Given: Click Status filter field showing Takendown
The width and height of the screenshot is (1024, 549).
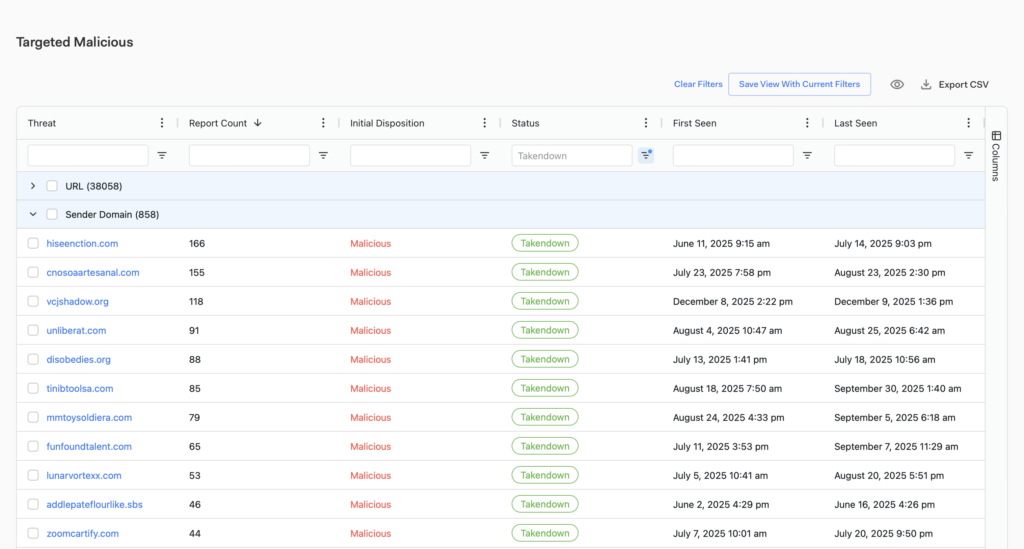Looking at the screenshot, I should (x=572, y=155).
